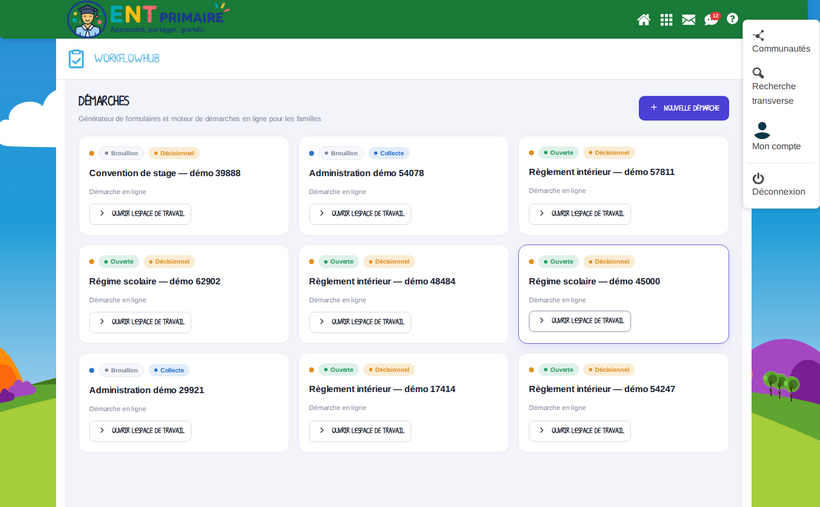
Task: Click Ouverte badge on Règlement intérieur 57811
Action: (559, 153)
